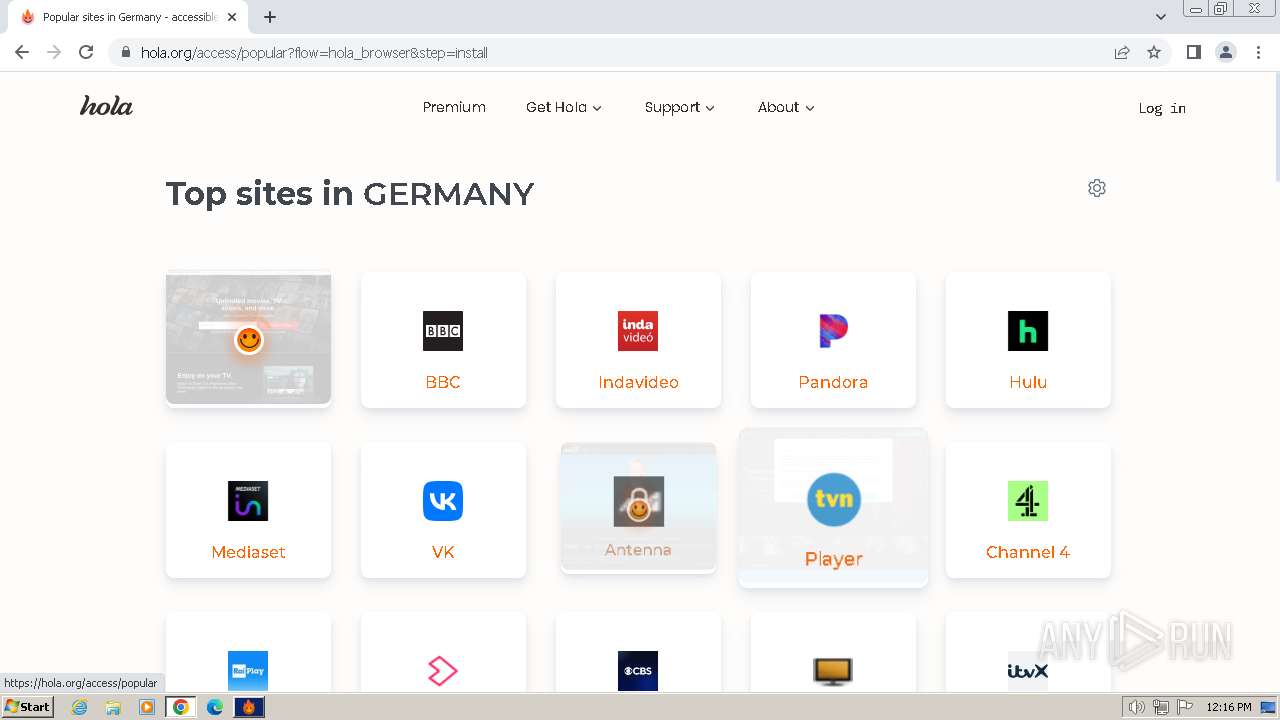
Task: Open the Mediaset site tile
Action: (x=248, y=510)
